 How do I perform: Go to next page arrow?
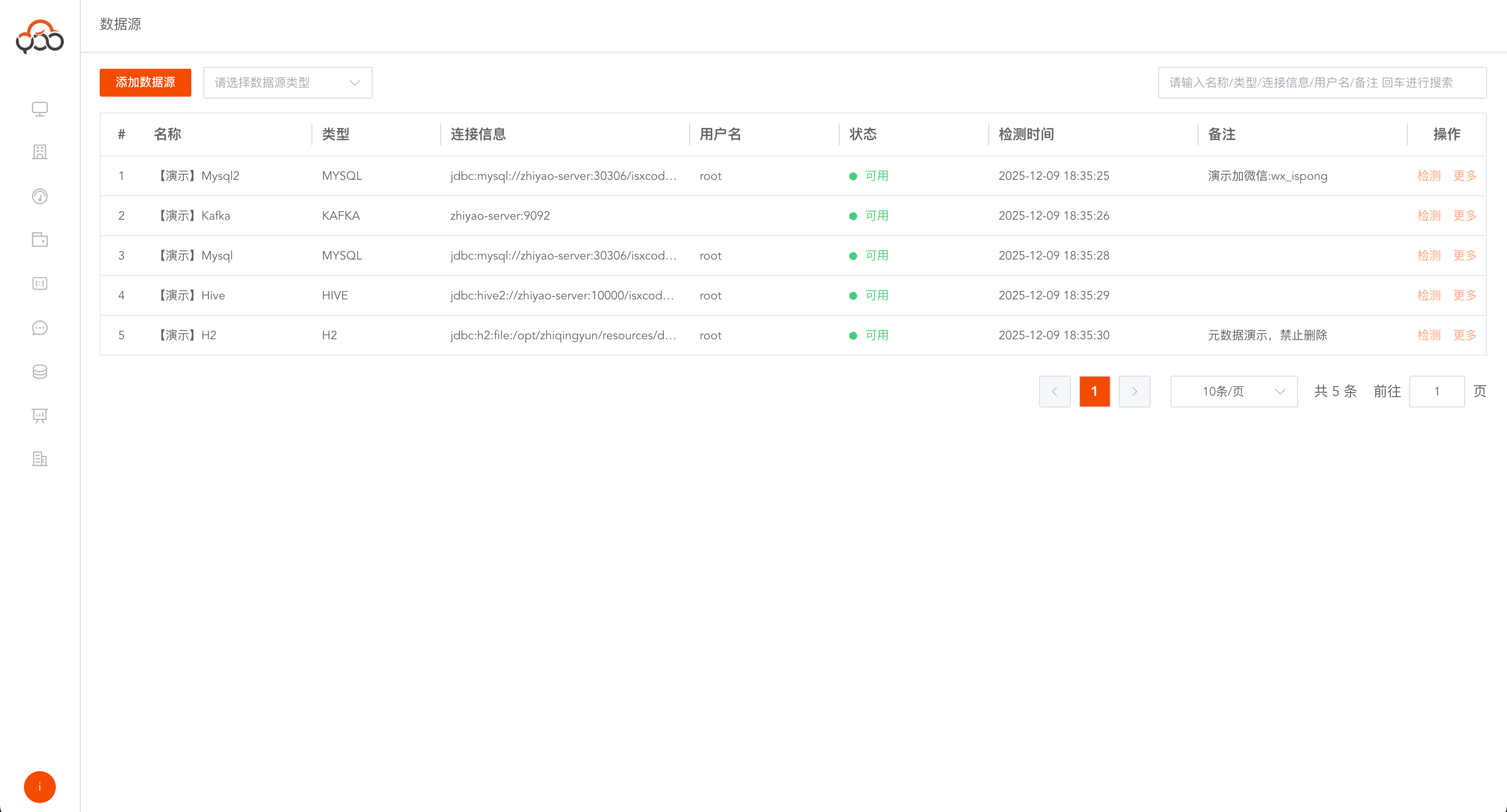1134,391
